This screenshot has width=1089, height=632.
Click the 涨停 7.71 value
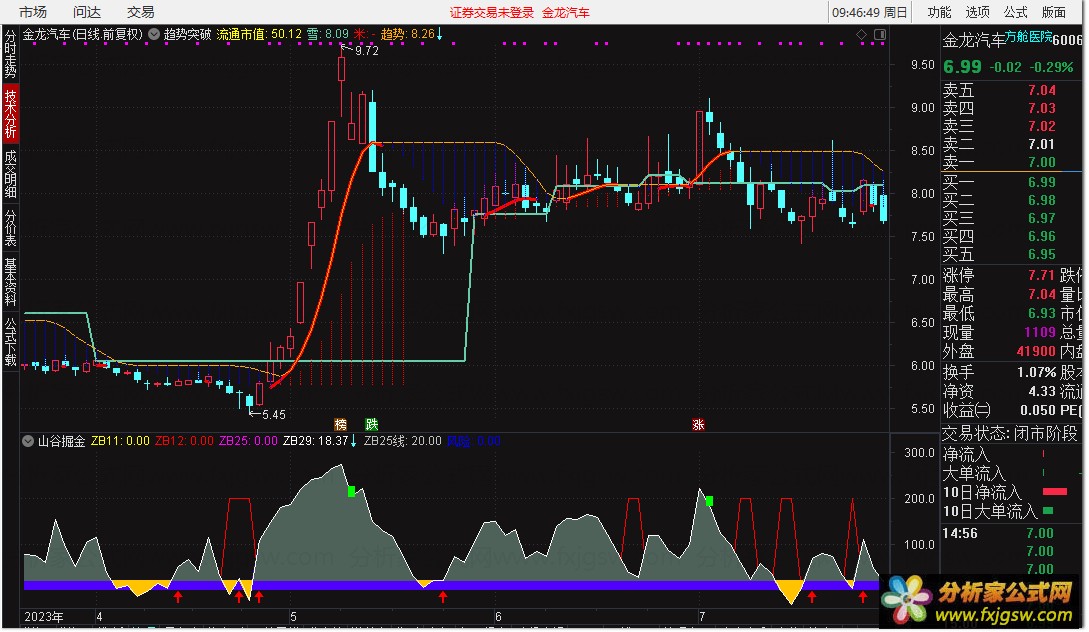1042,275
